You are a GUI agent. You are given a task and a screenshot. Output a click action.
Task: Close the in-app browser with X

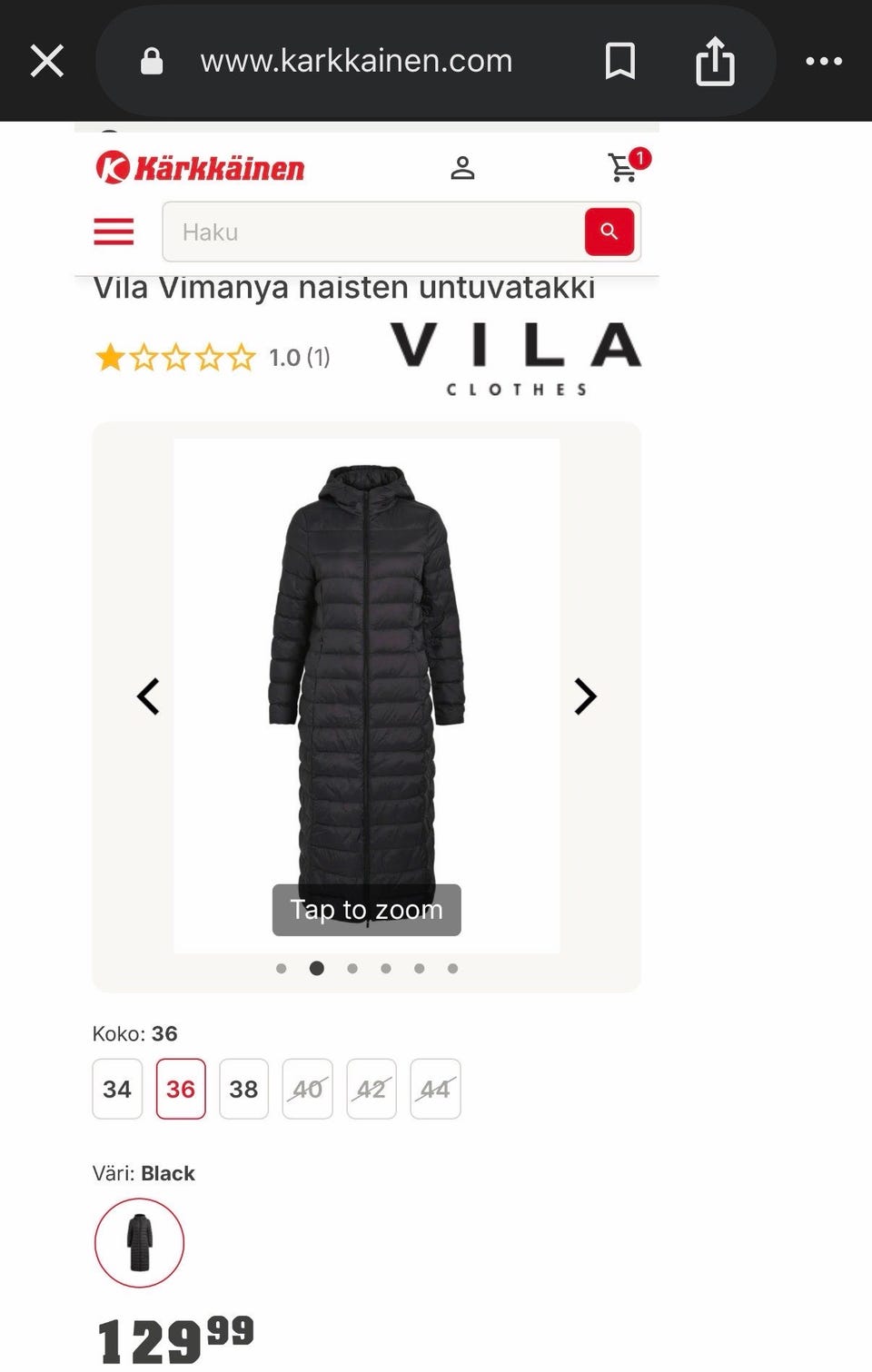tap(47, 62)
